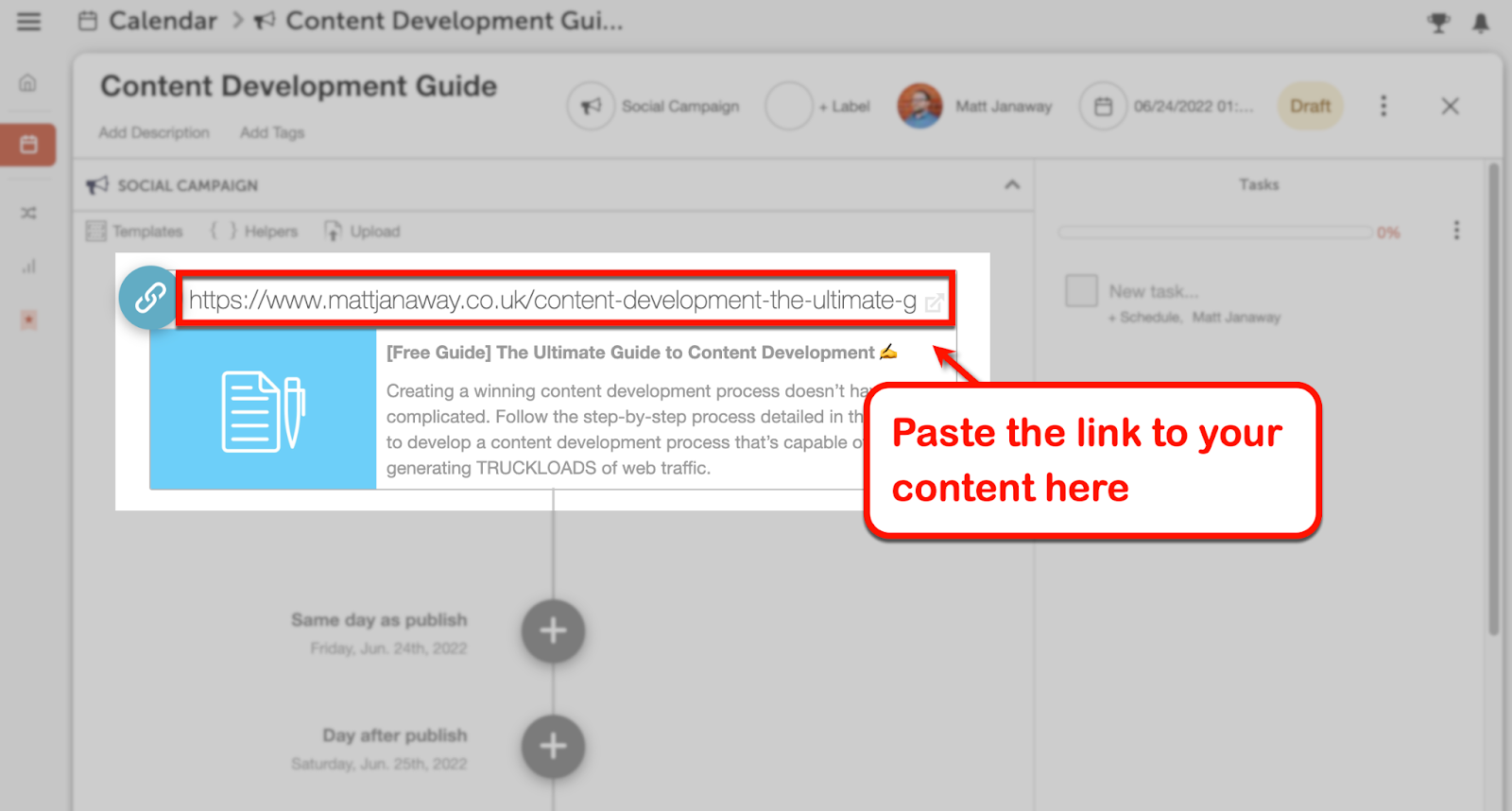
Task: Click the Social Campaign section header
Action: [187, 185]
